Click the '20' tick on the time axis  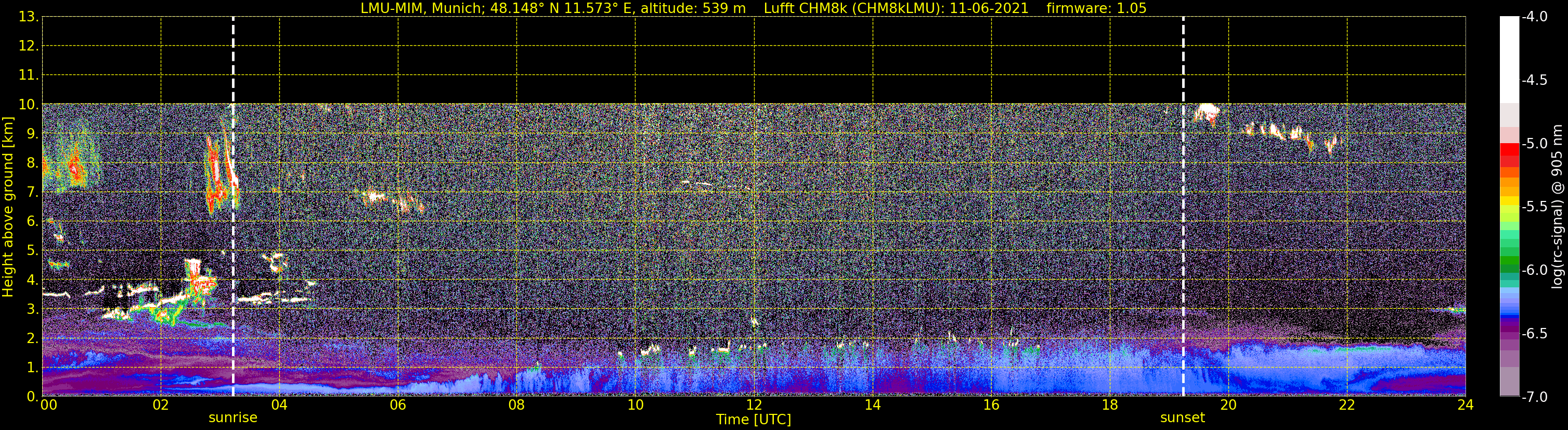coord(1228,405)
